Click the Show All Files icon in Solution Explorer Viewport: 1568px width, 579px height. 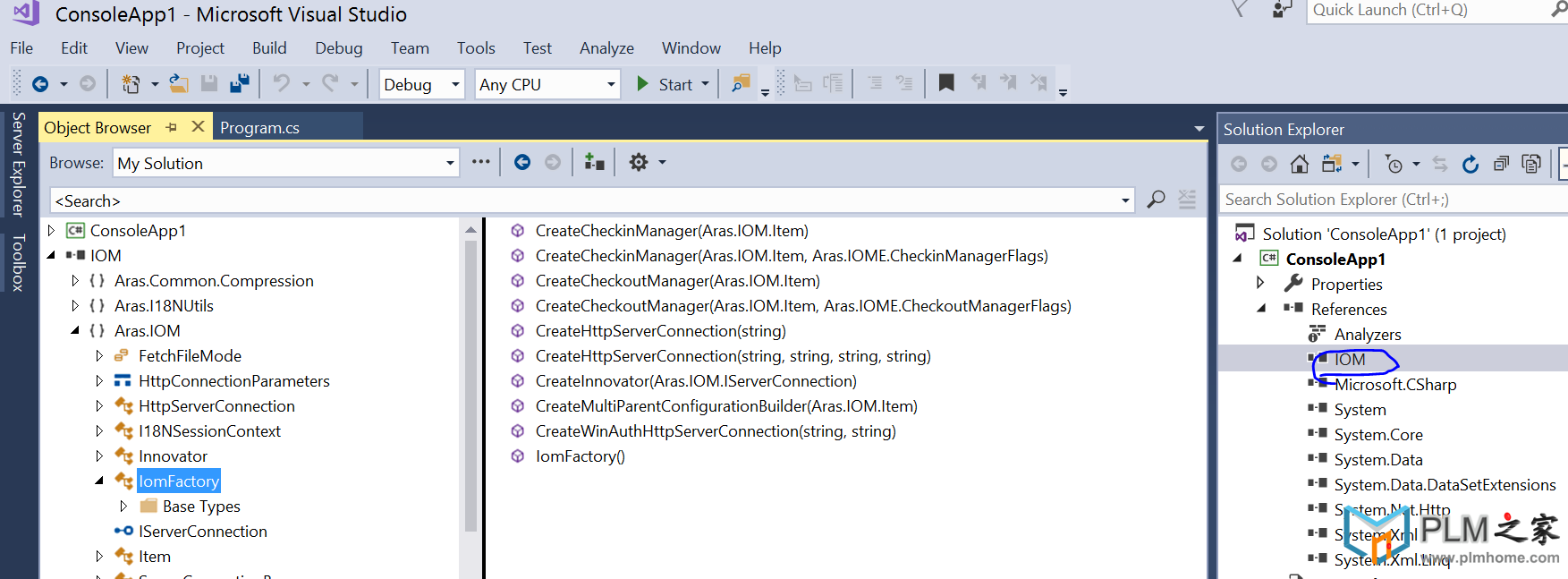coord(1531,164)
